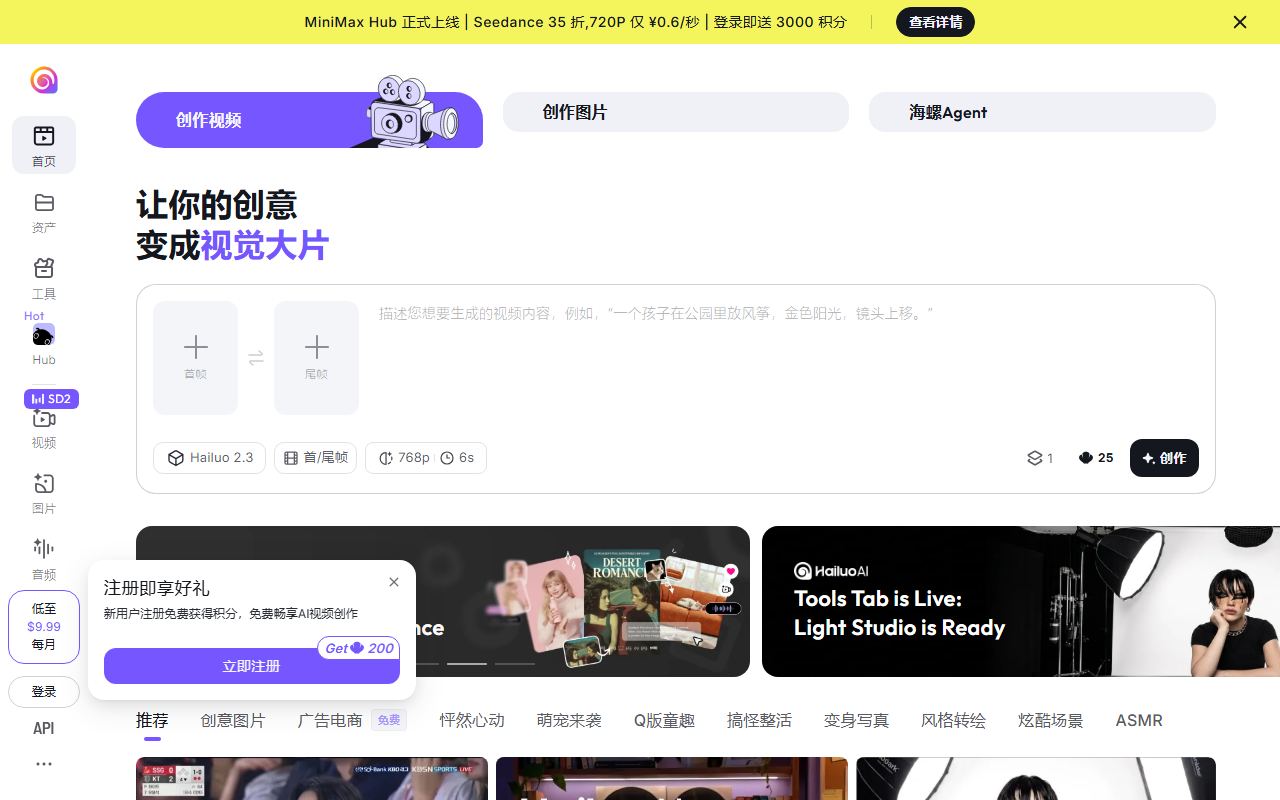
Task: Open the Hailuo 2.3 model dropdown
Action: 210,458
